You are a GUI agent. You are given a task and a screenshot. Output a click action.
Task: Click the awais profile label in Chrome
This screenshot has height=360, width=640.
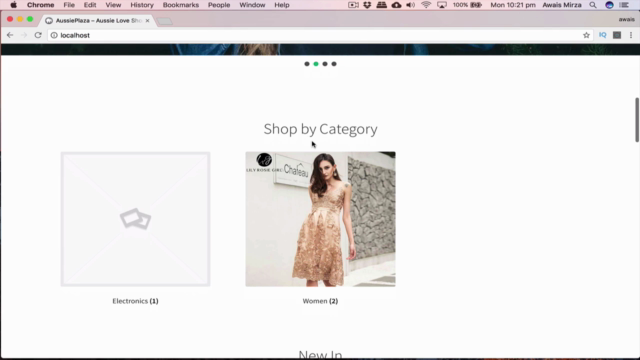pos(627,19)
